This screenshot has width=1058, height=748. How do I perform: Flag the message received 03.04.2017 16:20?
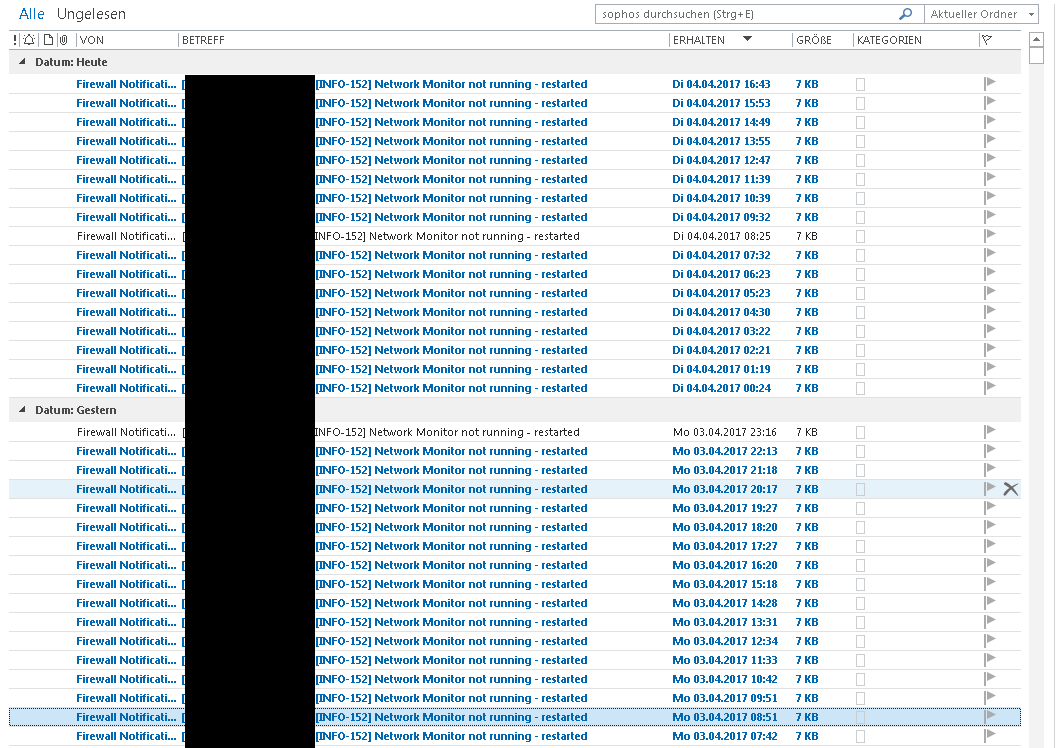tap(990, 565)
